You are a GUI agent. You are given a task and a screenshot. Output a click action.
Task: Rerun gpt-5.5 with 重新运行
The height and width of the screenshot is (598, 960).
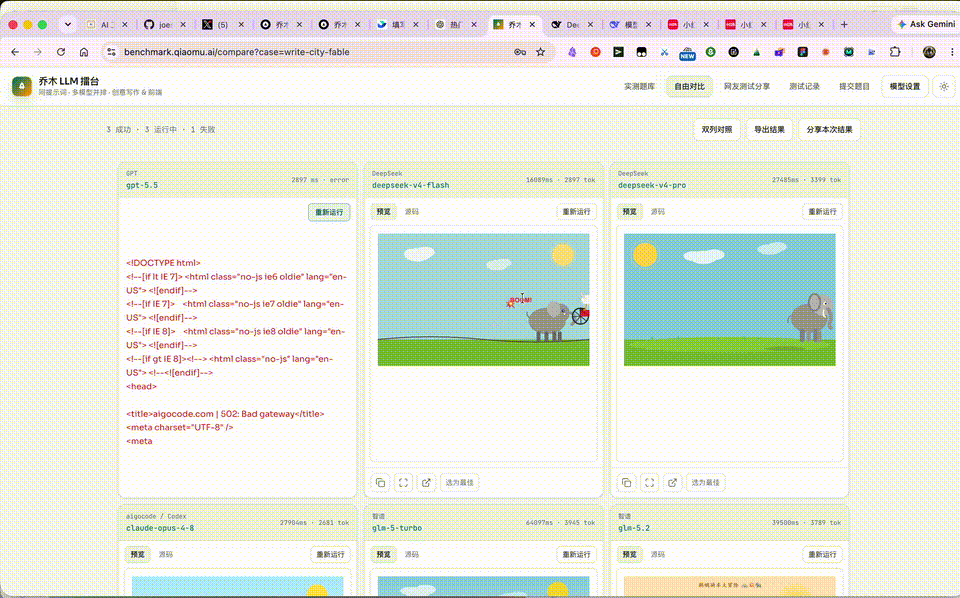click(329, 212)
